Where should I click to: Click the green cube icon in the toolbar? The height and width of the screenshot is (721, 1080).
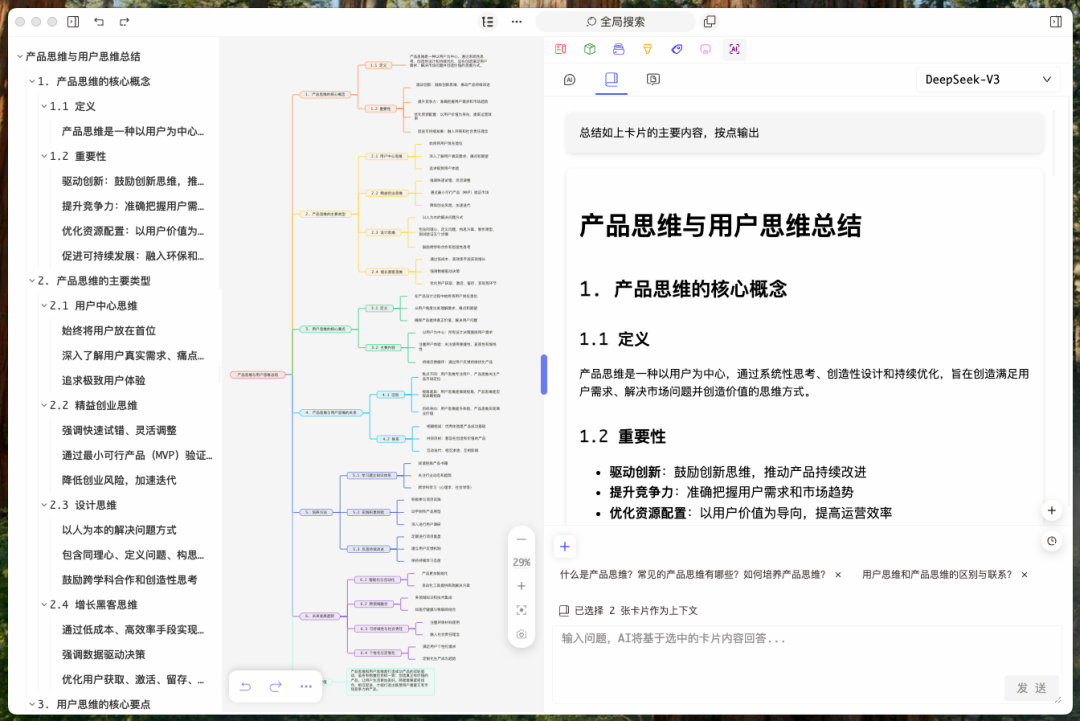[590, 49]
